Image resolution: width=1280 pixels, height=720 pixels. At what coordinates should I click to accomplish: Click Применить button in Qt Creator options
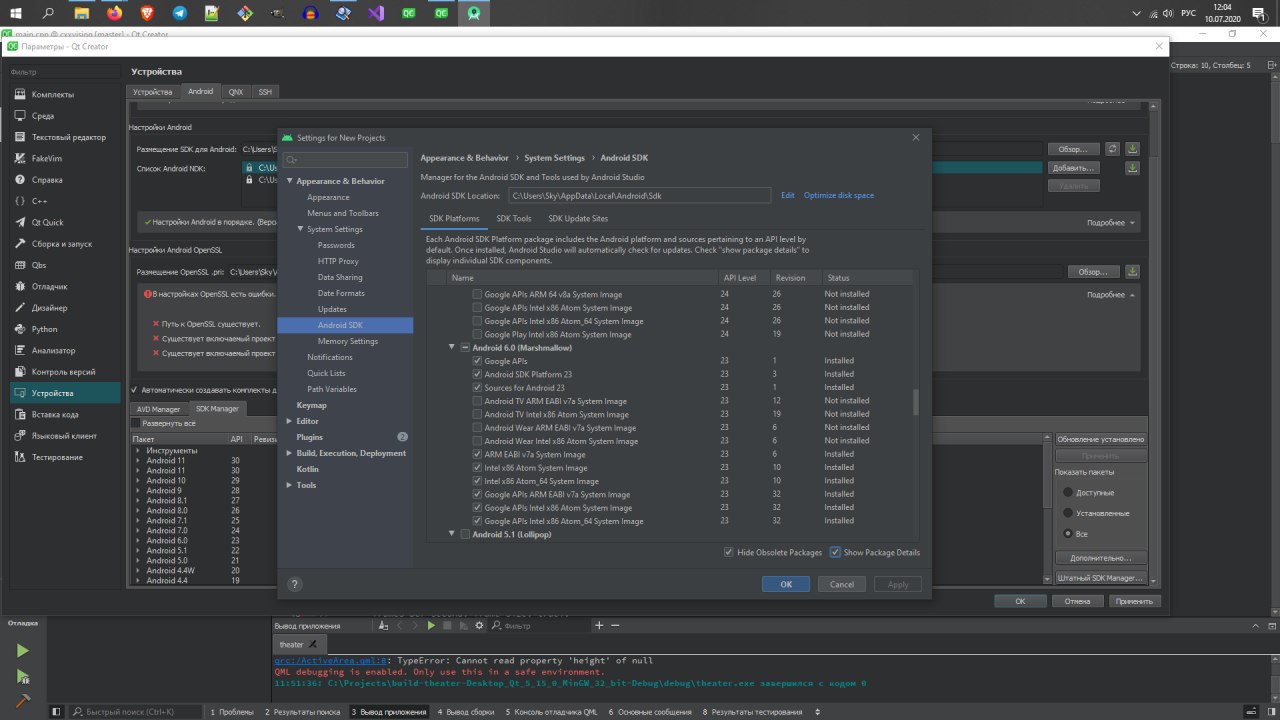1135,601
